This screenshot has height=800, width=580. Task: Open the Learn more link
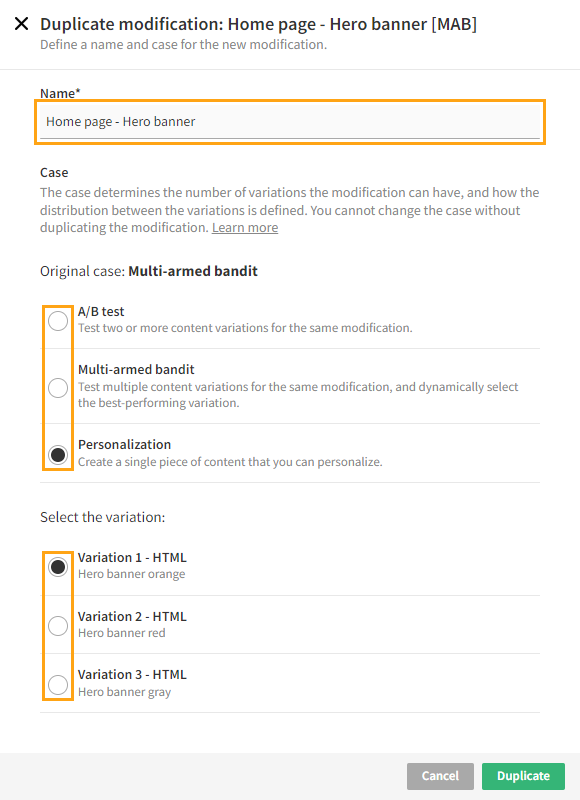245,227
